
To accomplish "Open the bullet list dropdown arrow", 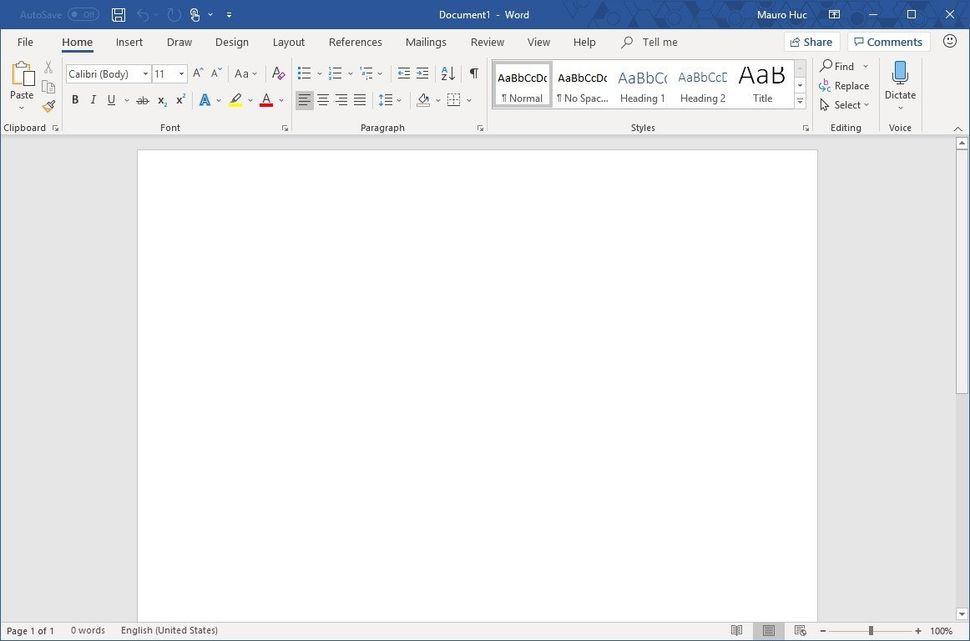I will [318, 73].
